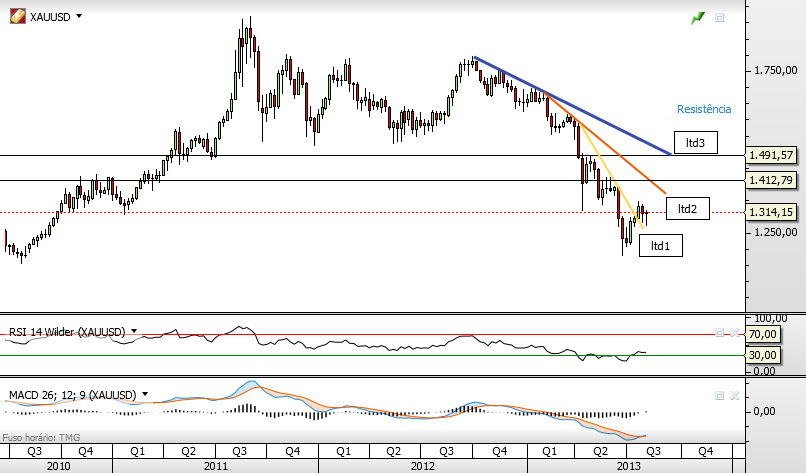Click the 1.412,79 price level tag
Image resolution: width=806 pixels, height=473 pixels.
click(x=772, y=180)
